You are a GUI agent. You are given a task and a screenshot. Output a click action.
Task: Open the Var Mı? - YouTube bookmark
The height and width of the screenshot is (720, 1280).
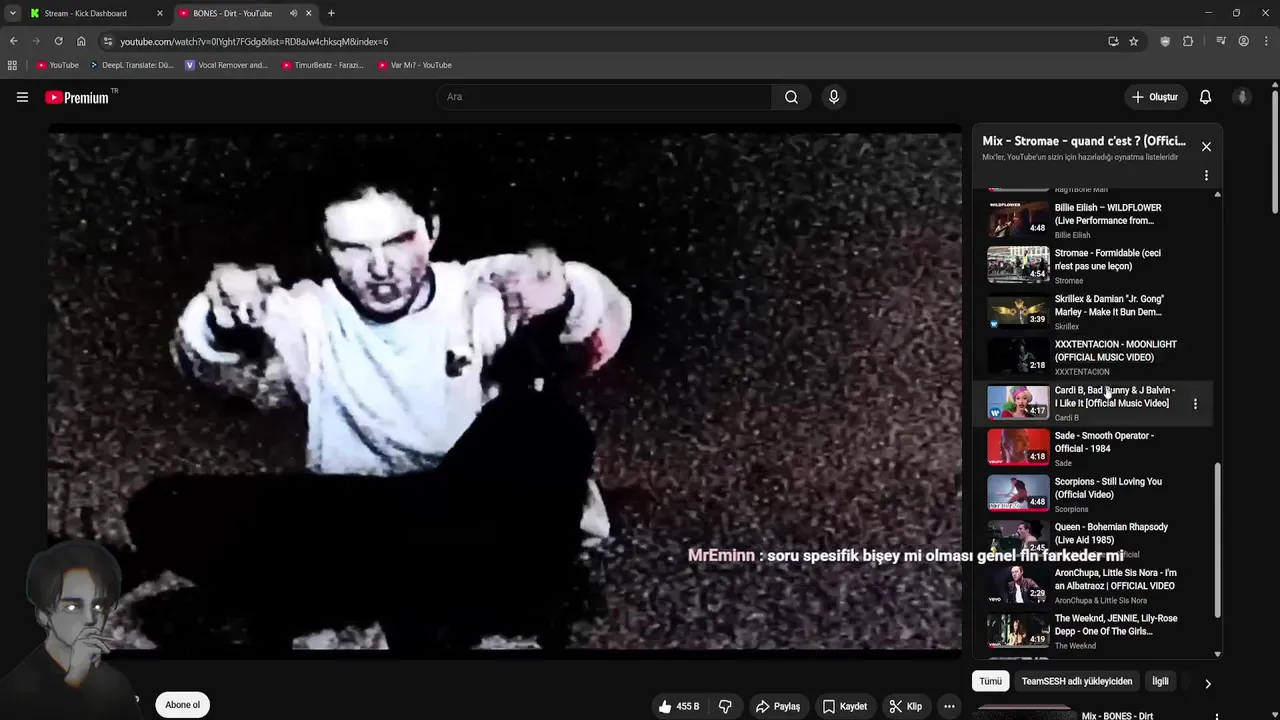coord(415,65)
